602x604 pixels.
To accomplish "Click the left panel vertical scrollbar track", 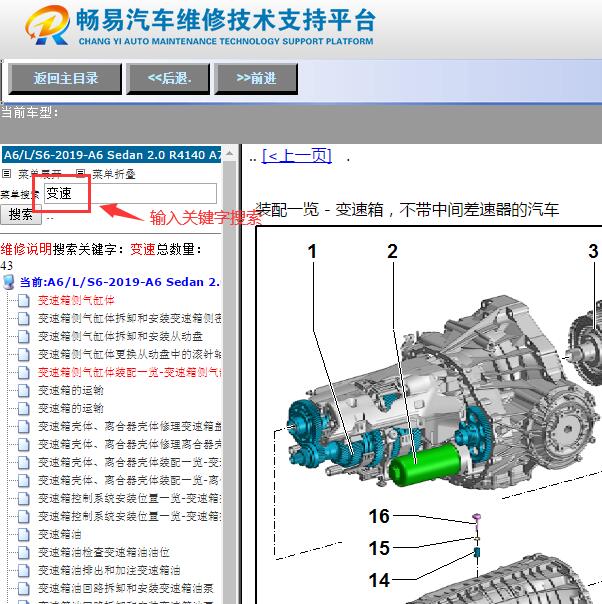I will click(230, 381).
